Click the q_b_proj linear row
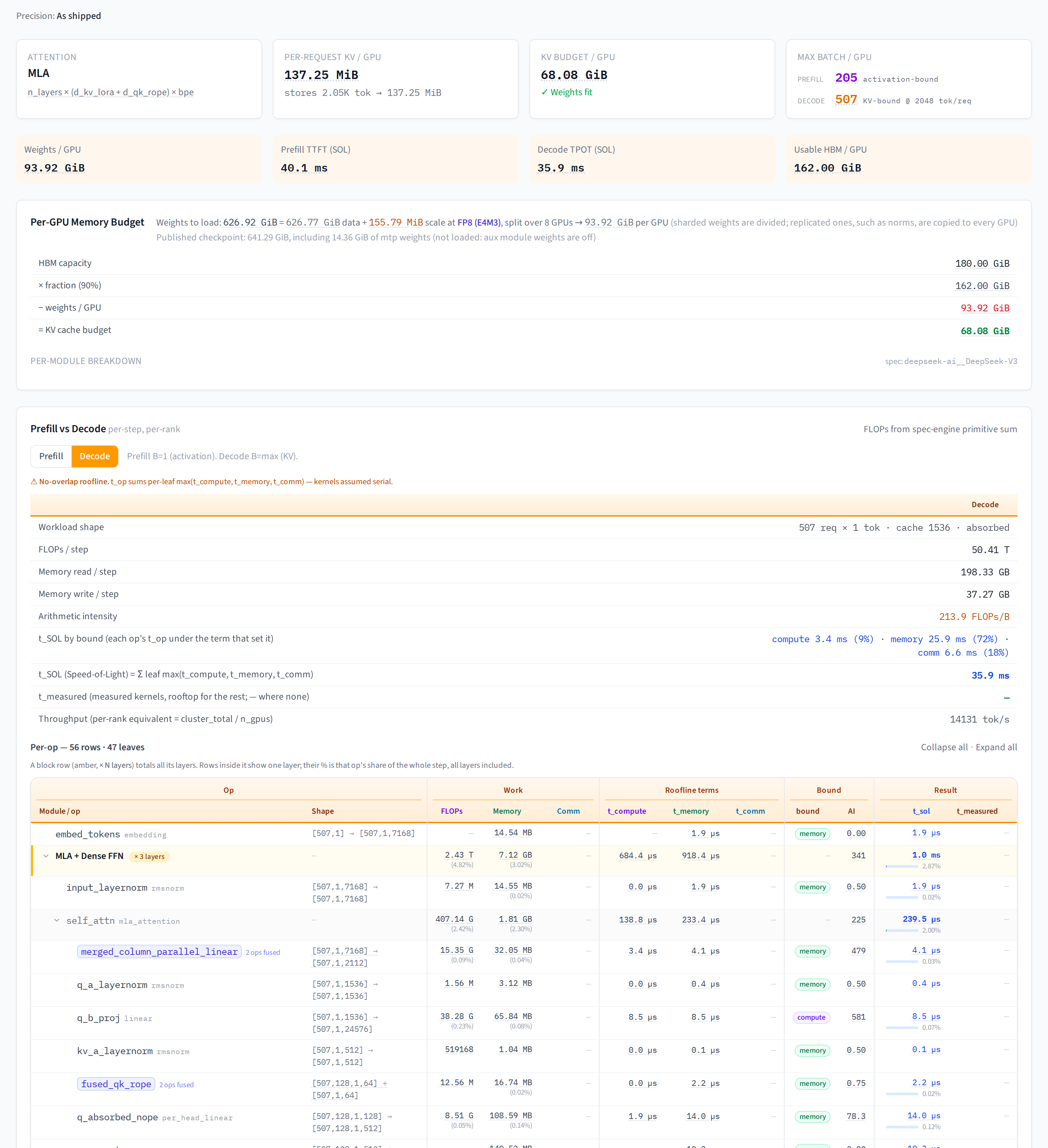 tap(524, 1023)
